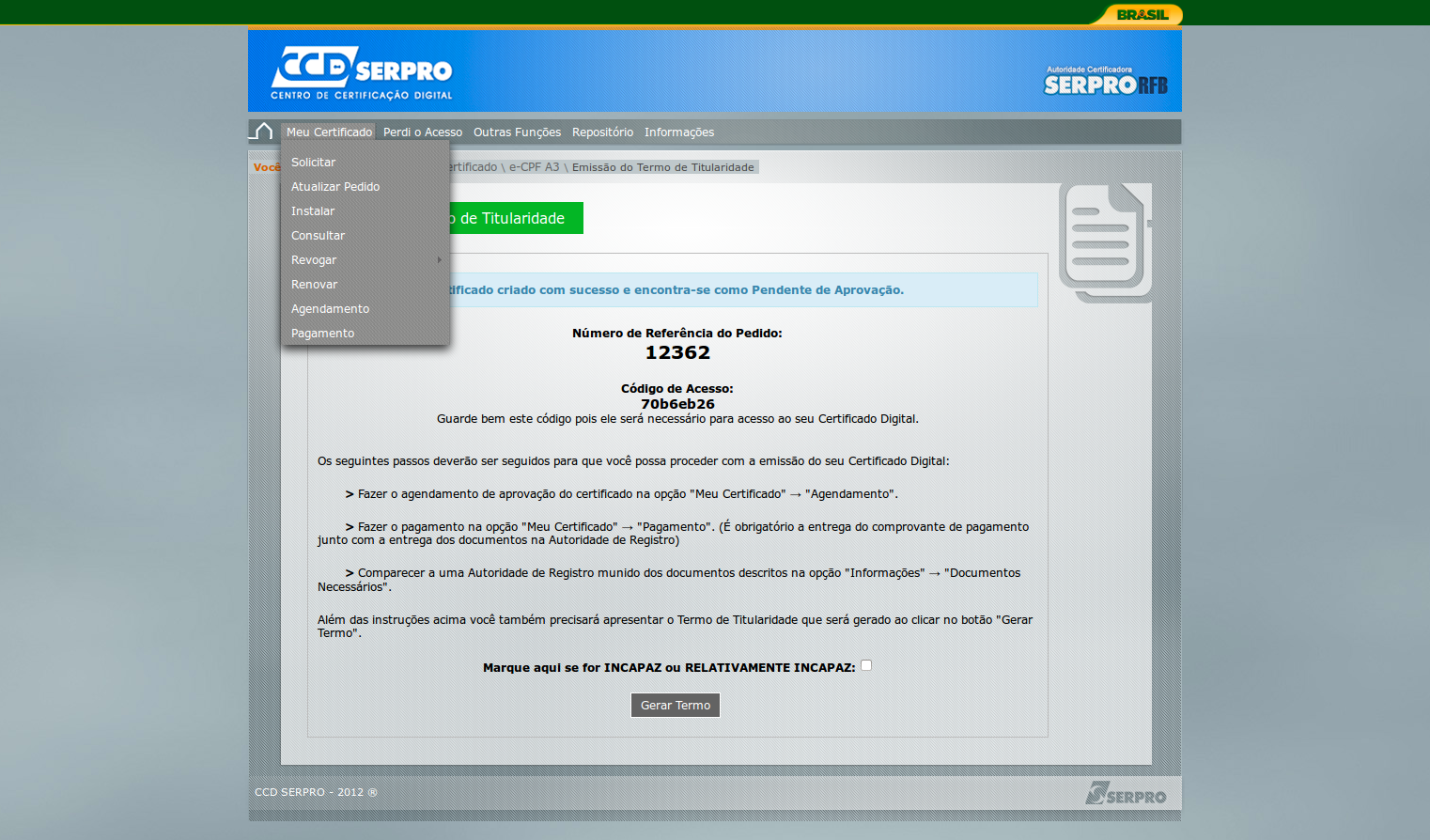
Task: Select Consultar from the menu
Action: pos(318,236)
